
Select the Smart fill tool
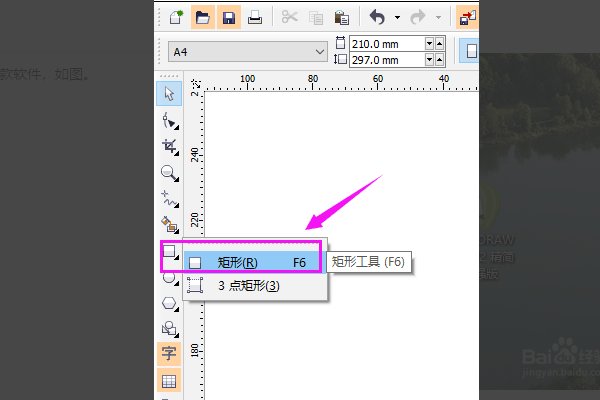click(x=170, y=225)
